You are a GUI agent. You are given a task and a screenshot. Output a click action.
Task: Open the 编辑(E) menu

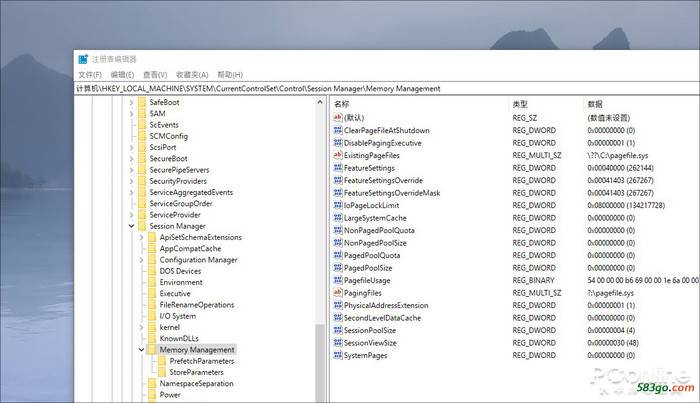[123, 74]
